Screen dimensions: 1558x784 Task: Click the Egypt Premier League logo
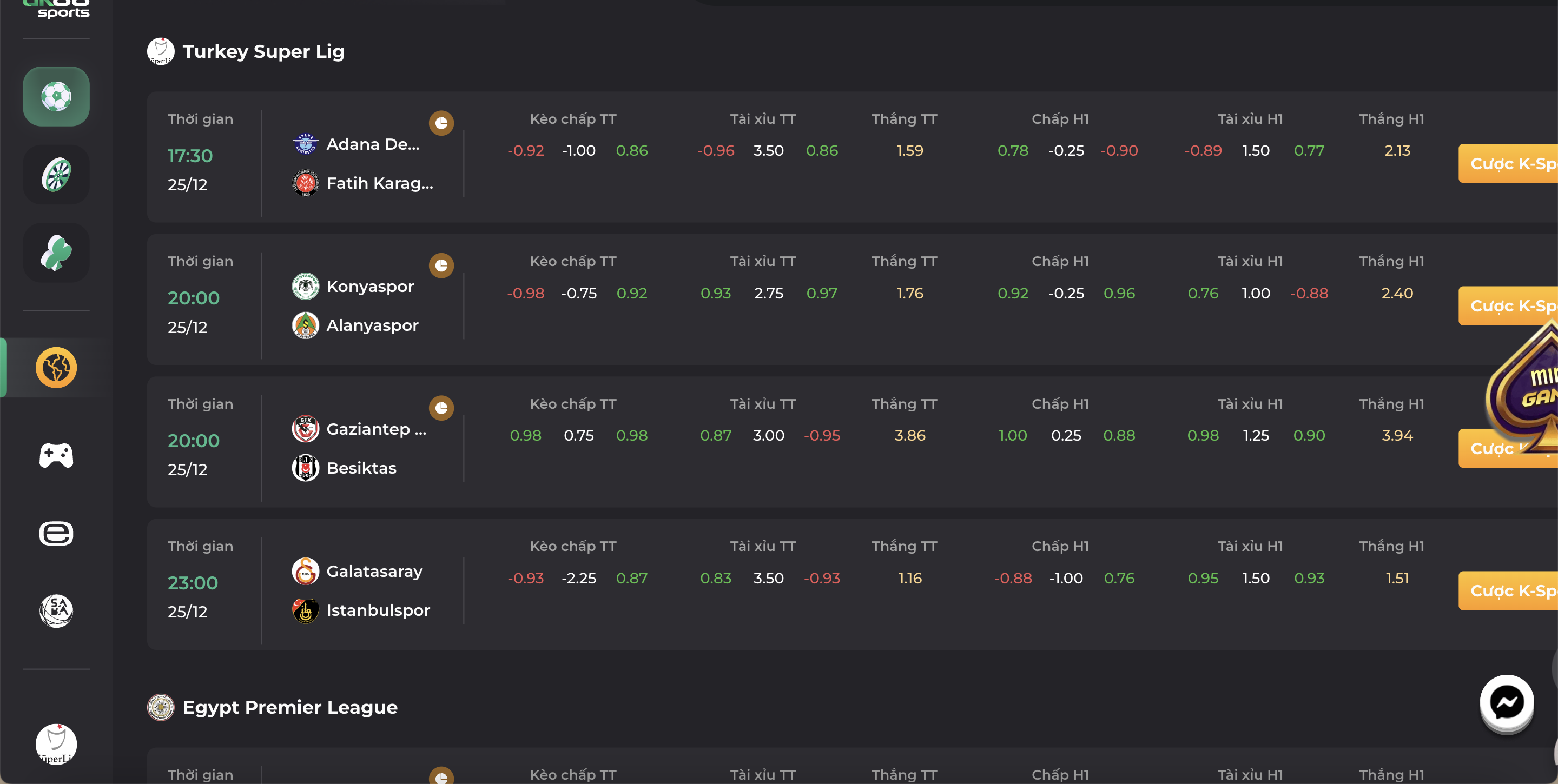(161, 707)
